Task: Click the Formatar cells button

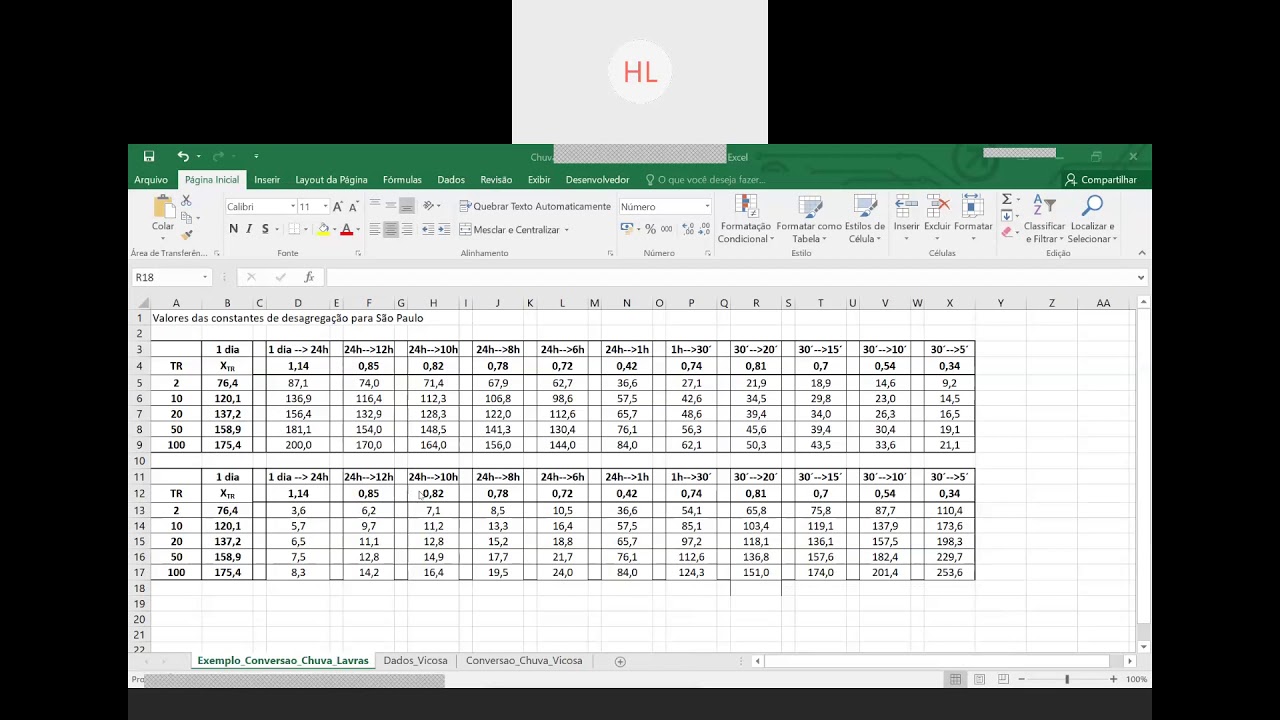Action: pos(972,218)
